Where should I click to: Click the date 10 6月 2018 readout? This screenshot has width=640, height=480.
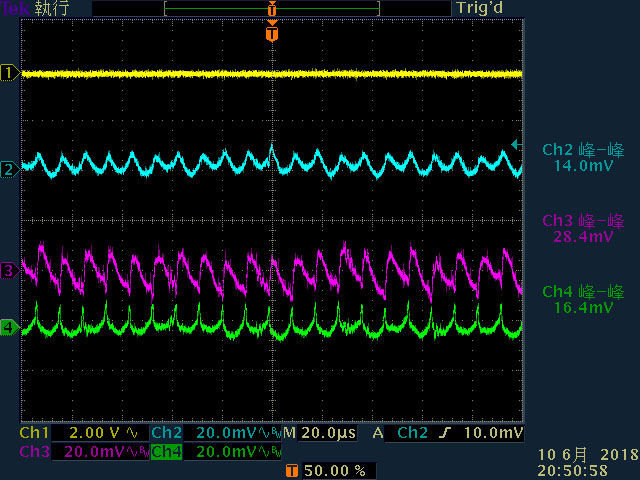coord(588,454)
